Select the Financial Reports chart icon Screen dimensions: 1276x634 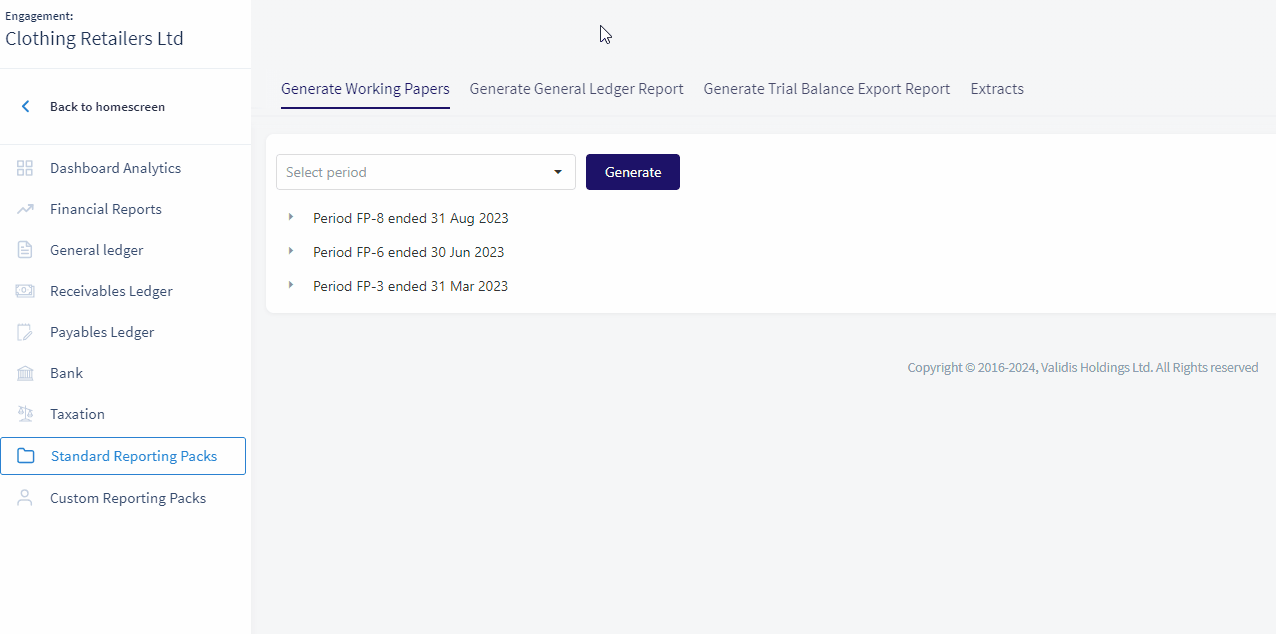click(24, 208)
